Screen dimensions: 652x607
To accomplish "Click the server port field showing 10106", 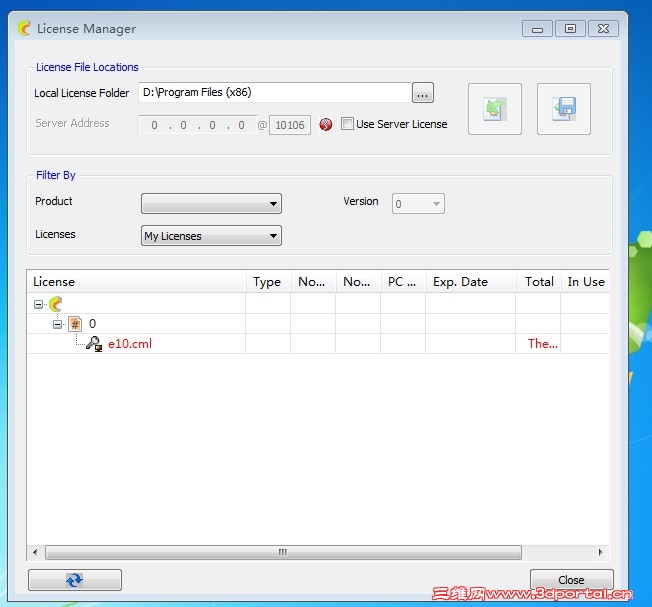I will (290, 125).
